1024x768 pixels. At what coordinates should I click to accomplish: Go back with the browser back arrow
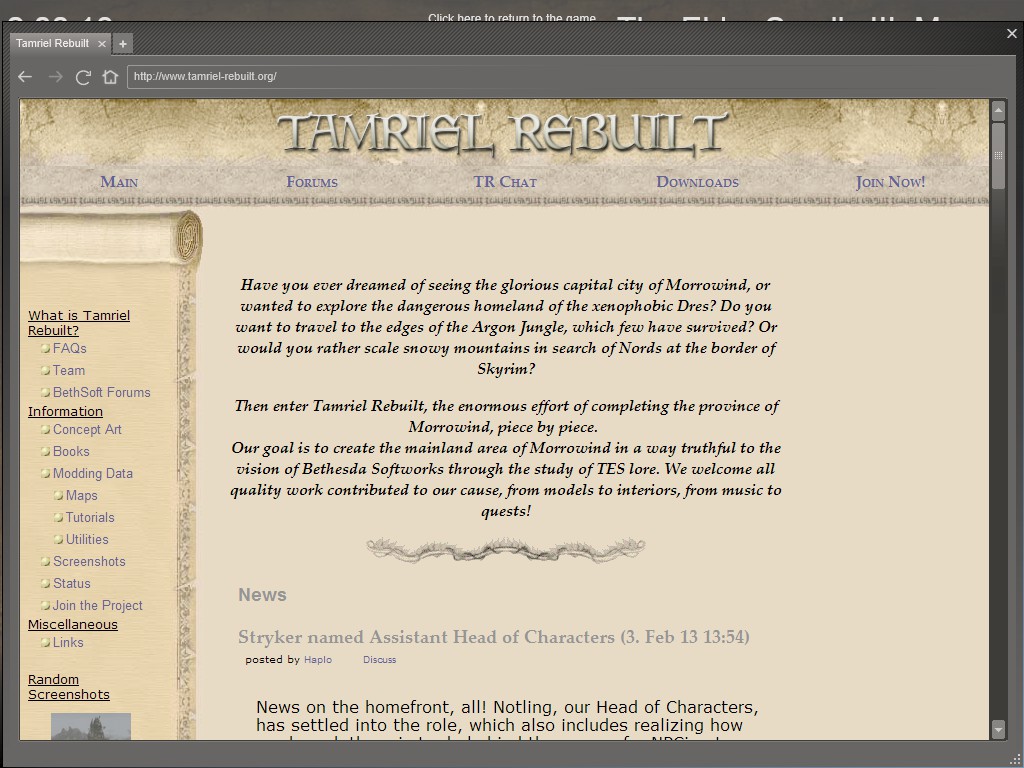(x=25, y=77)
